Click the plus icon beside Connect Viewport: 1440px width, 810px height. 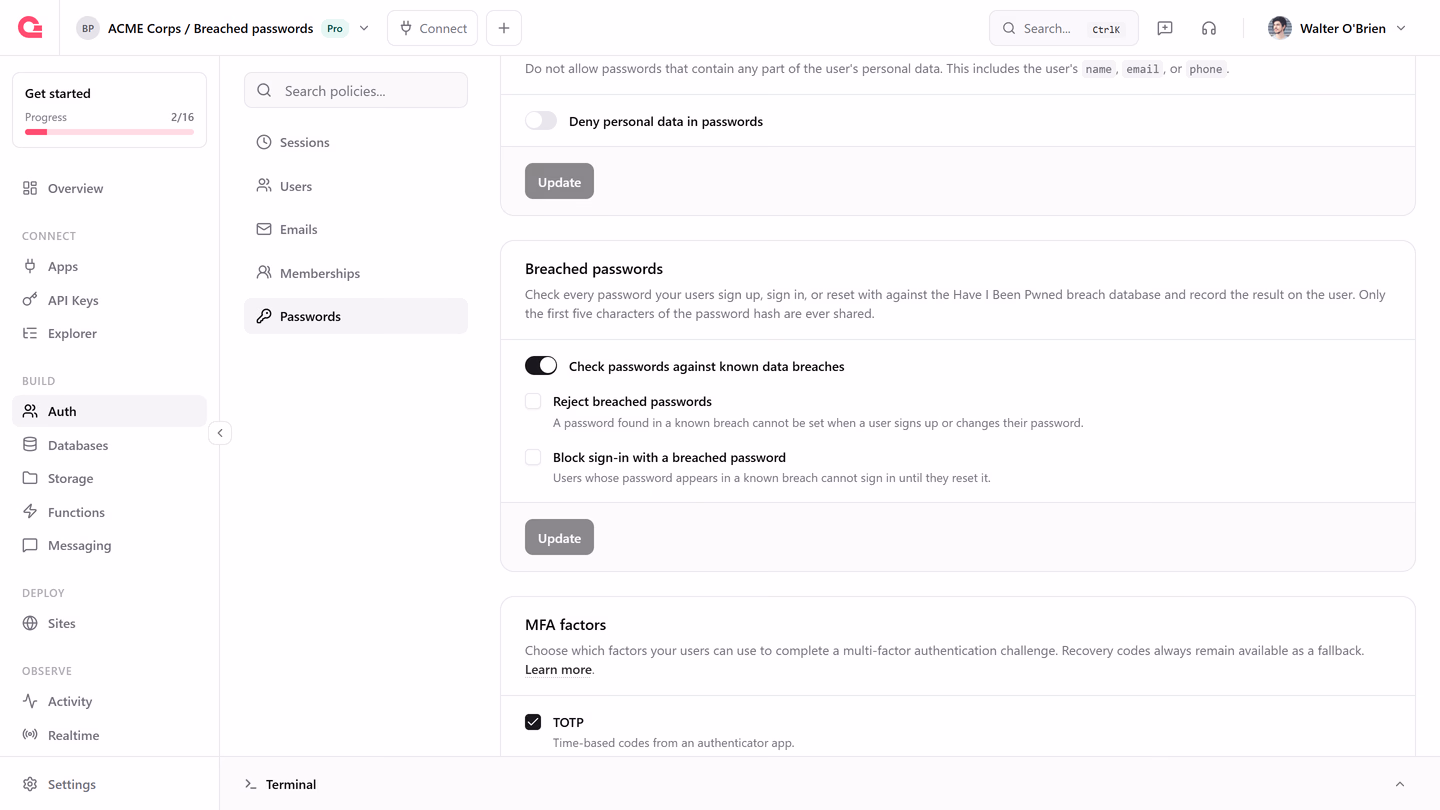click(x=504, y=28)
